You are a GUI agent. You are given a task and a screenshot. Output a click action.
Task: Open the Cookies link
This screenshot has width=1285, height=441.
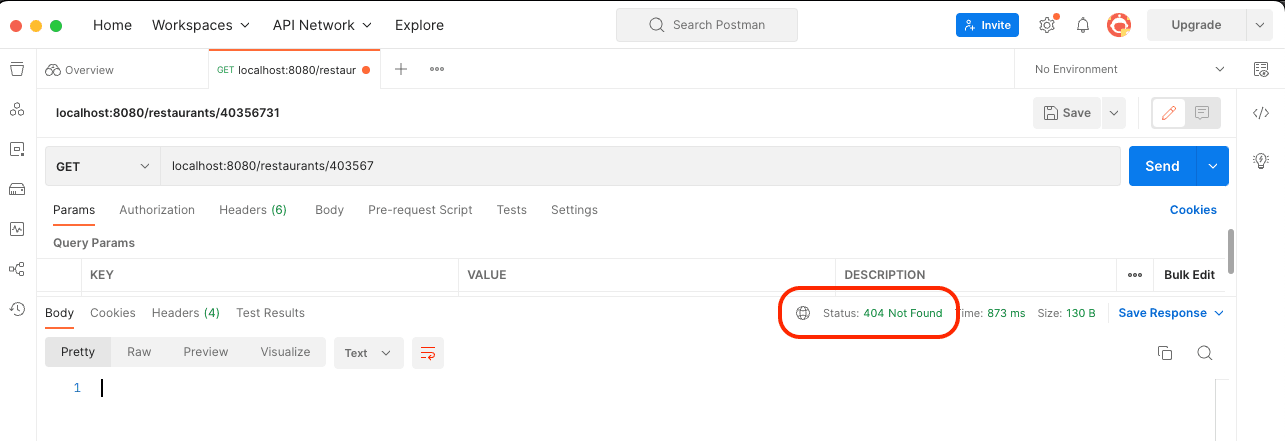pos(1193,210)
